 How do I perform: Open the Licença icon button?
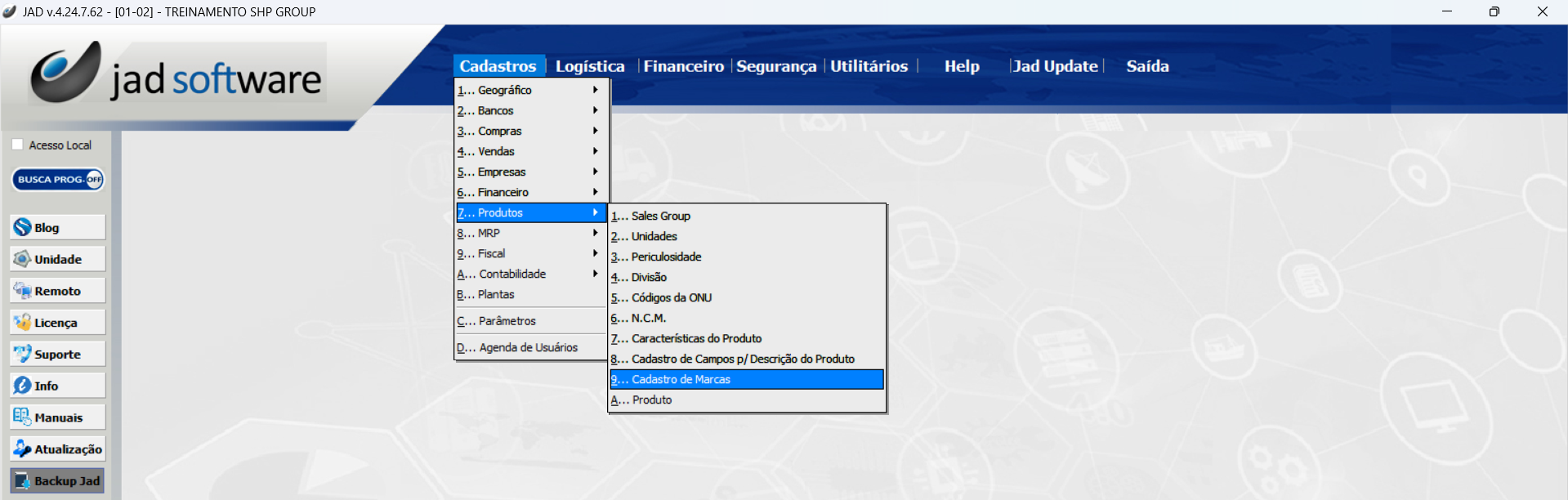[x=57, y=323]
